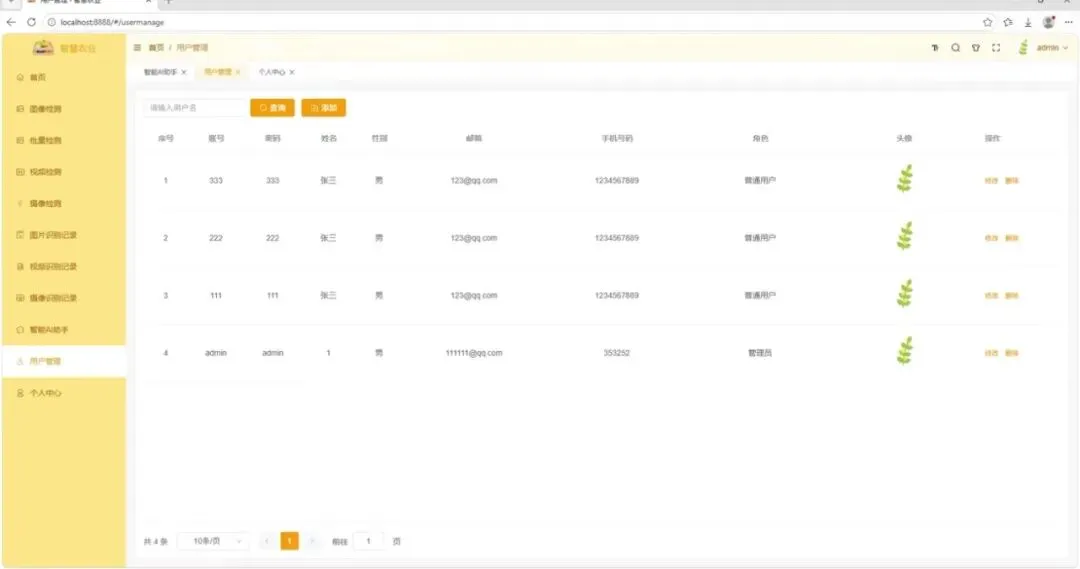Select page number 1 in pagination
The image size is (1080, 569).
(289, 541)
